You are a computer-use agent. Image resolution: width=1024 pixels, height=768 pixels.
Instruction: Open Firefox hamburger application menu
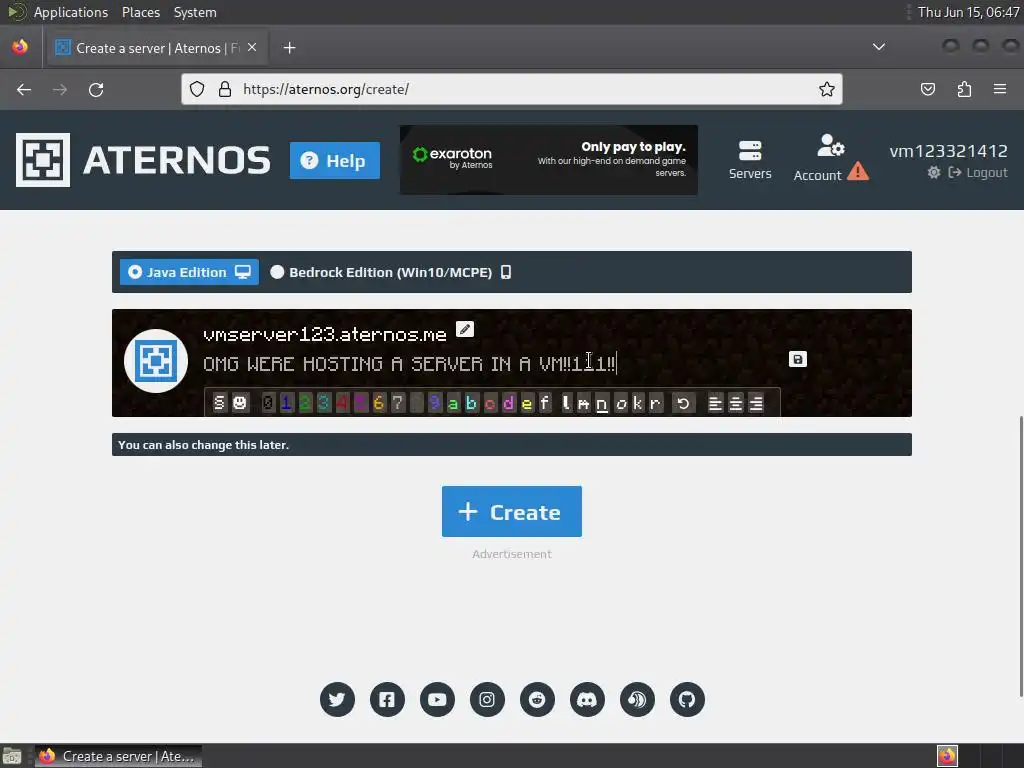[x=1000, y=89]
